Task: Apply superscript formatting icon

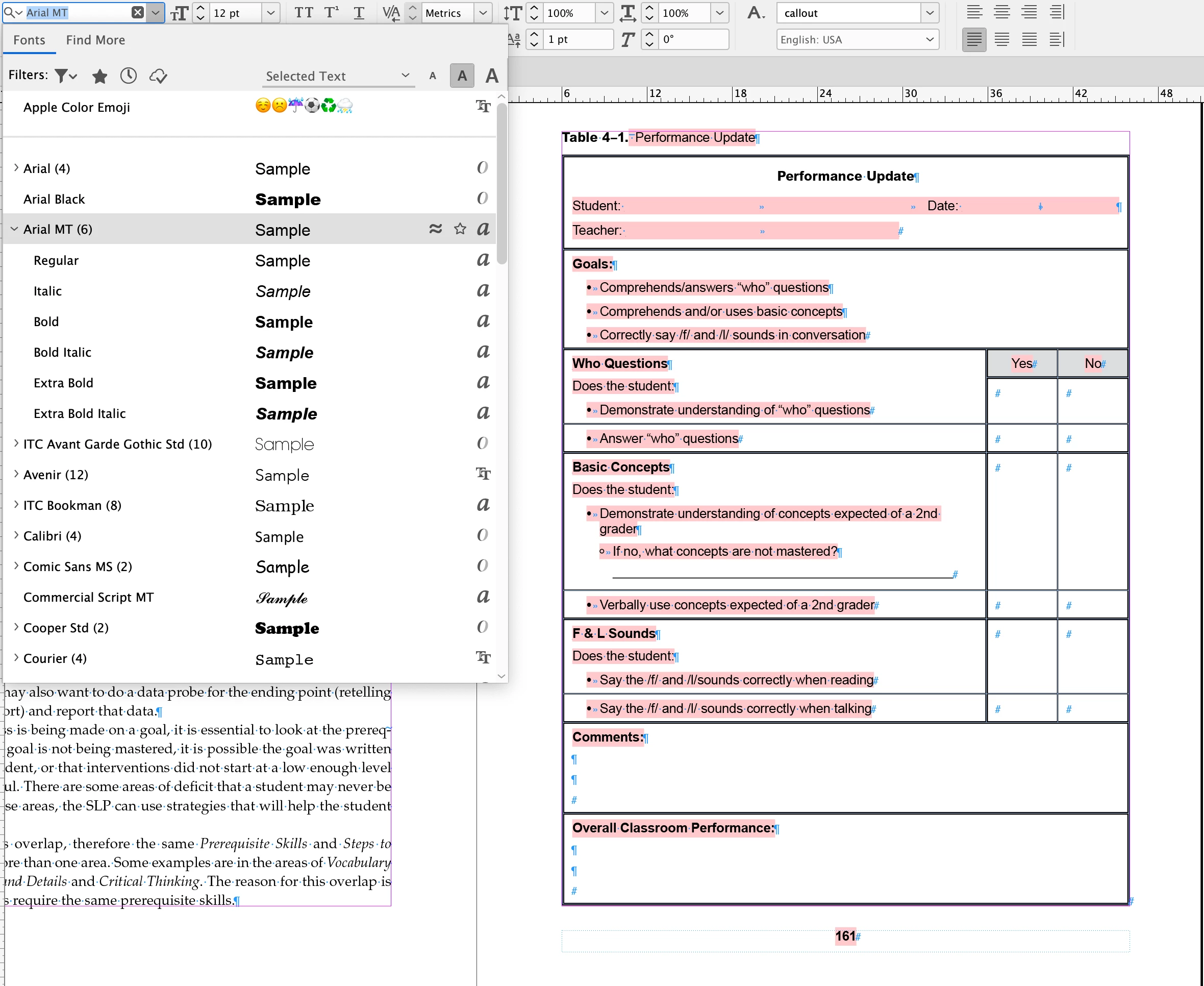Action: [332, 12]
